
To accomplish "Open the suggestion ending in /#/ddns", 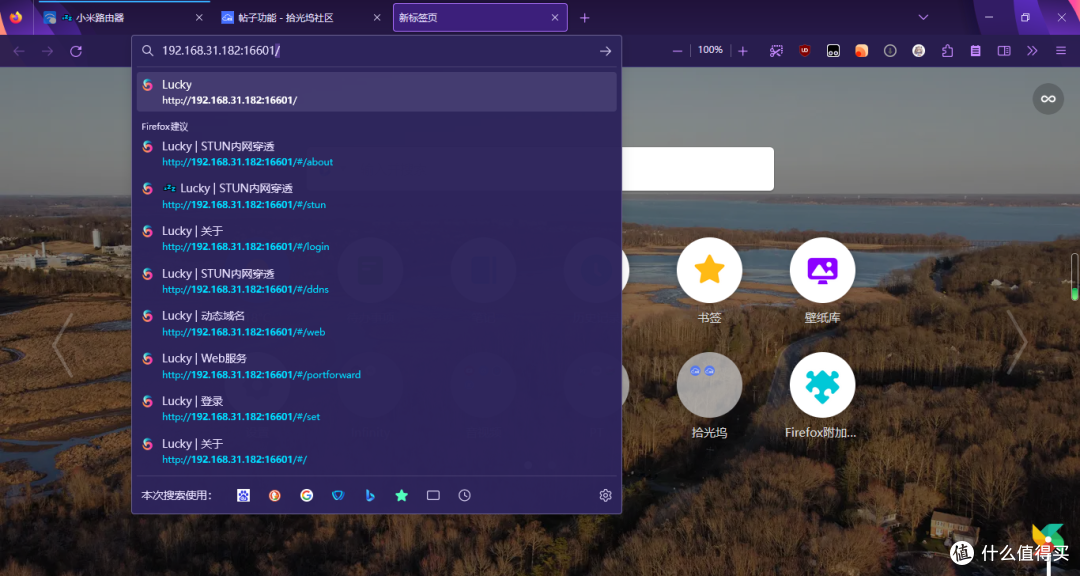I will pyautogui.click(x=376, y=281).
